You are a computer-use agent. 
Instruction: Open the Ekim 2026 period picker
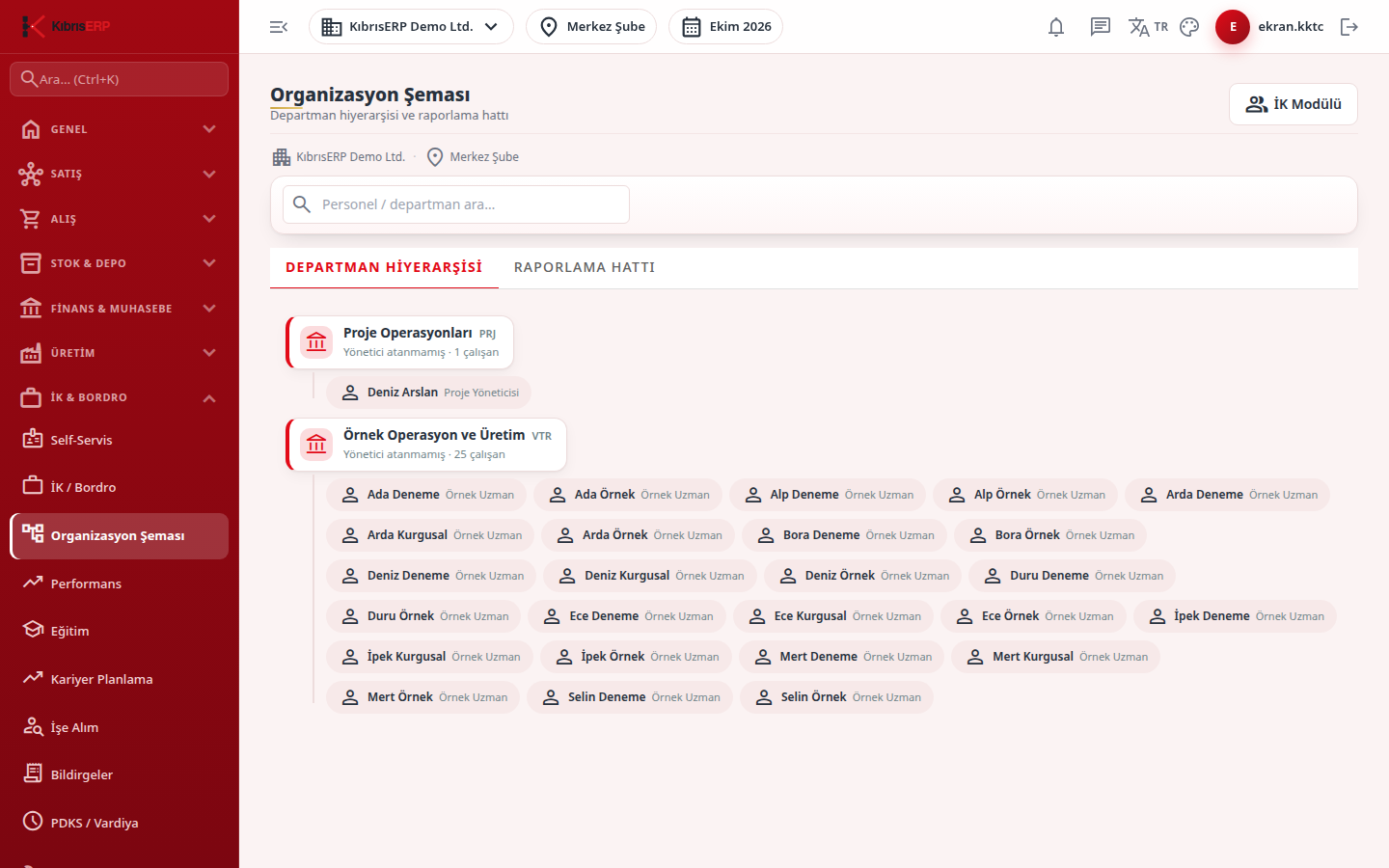(x=725, y=27)
